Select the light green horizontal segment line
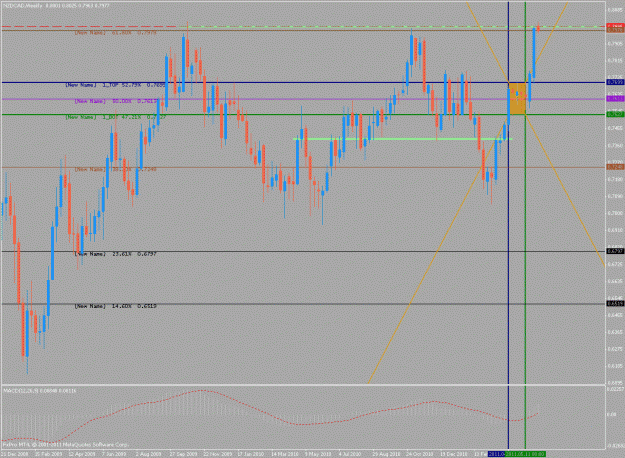Screen dimensions: 625x458 403,139
